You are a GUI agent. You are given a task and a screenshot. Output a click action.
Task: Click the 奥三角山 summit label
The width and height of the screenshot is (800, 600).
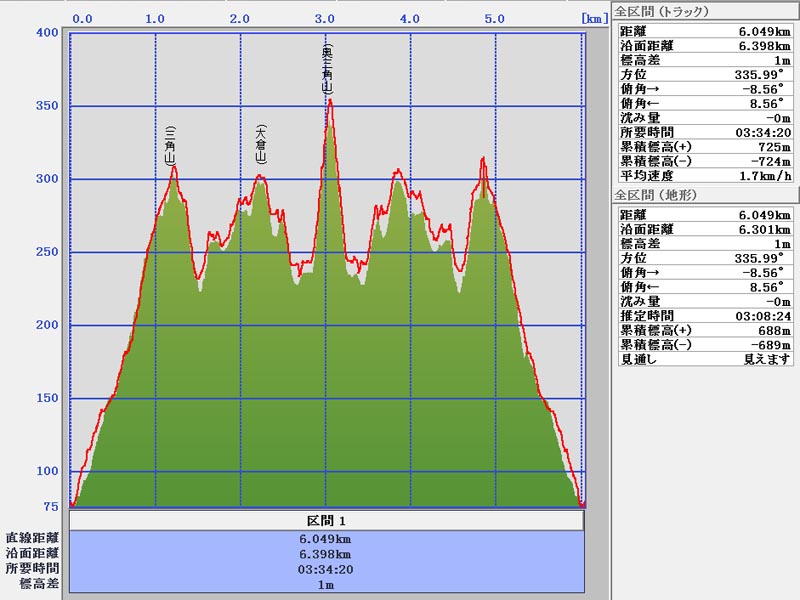[327, 70]
